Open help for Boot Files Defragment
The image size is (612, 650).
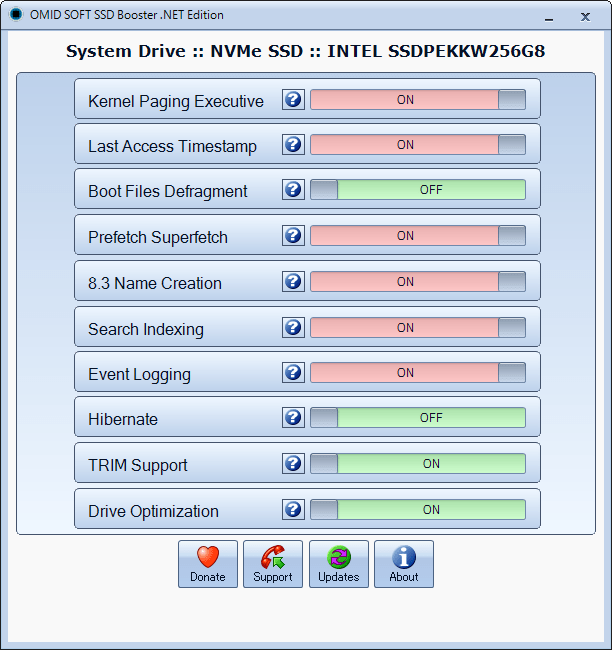pyautogui.click(x=293, y=190)
